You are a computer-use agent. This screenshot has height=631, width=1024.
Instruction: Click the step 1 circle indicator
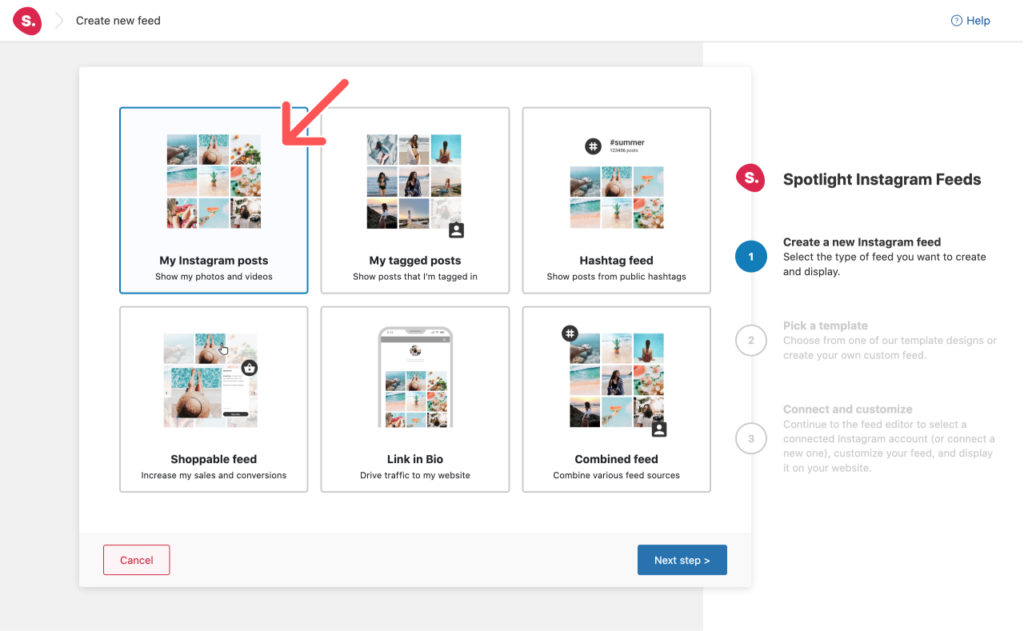[751, 256]
